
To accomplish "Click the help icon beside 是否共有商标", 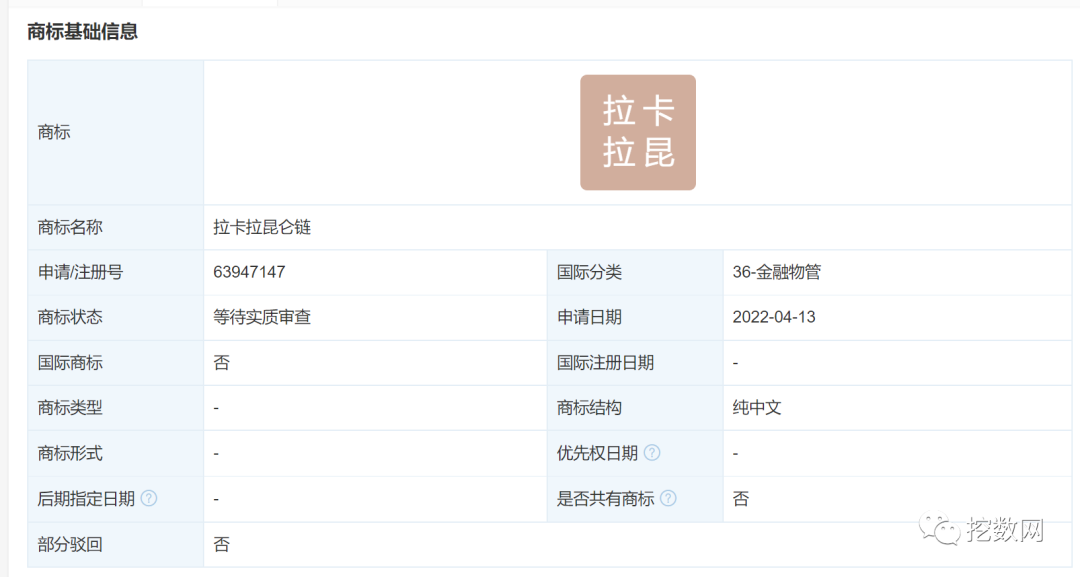I will coord(670,499).
